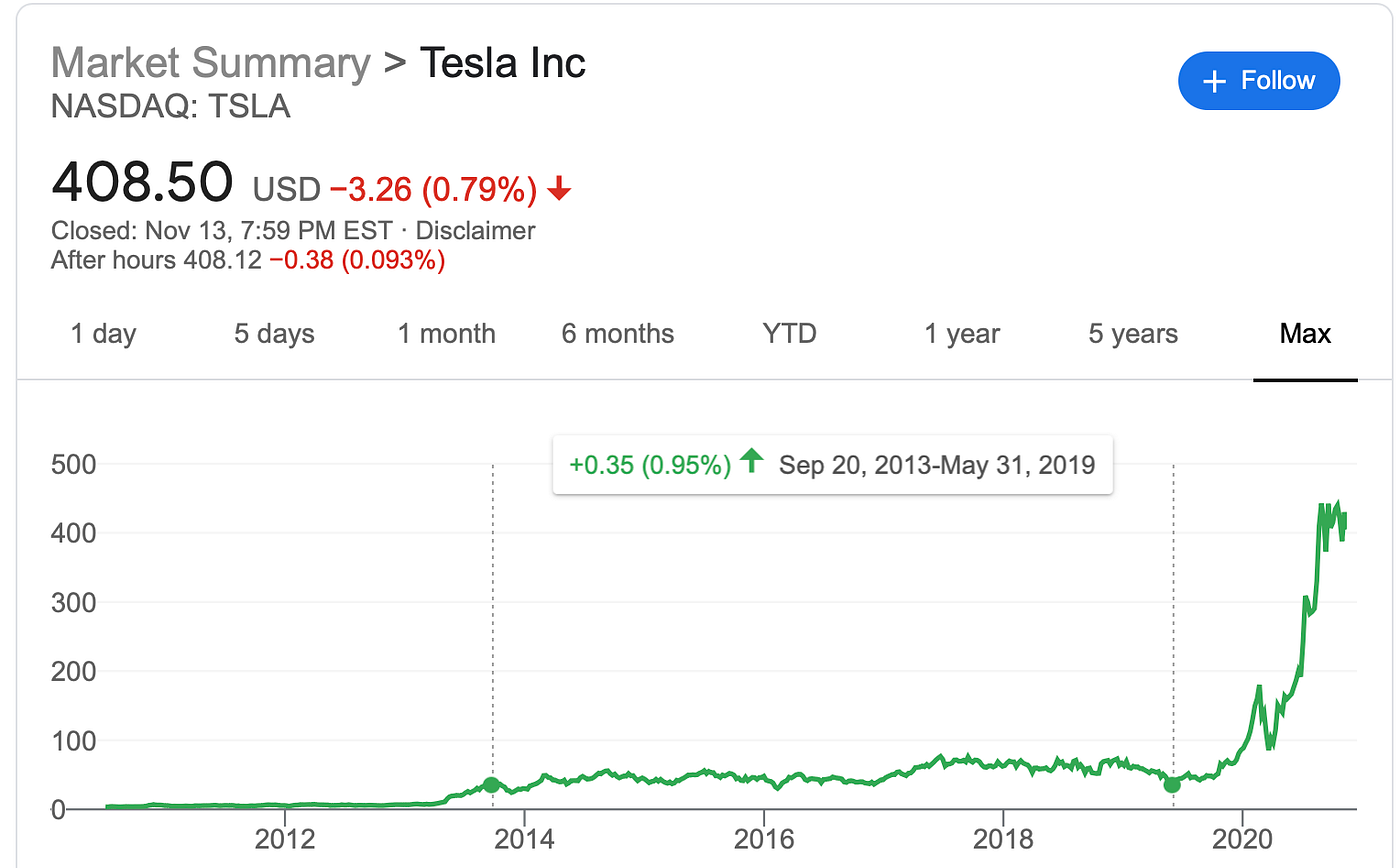Select the 1 day tab

tap(103, 333)
